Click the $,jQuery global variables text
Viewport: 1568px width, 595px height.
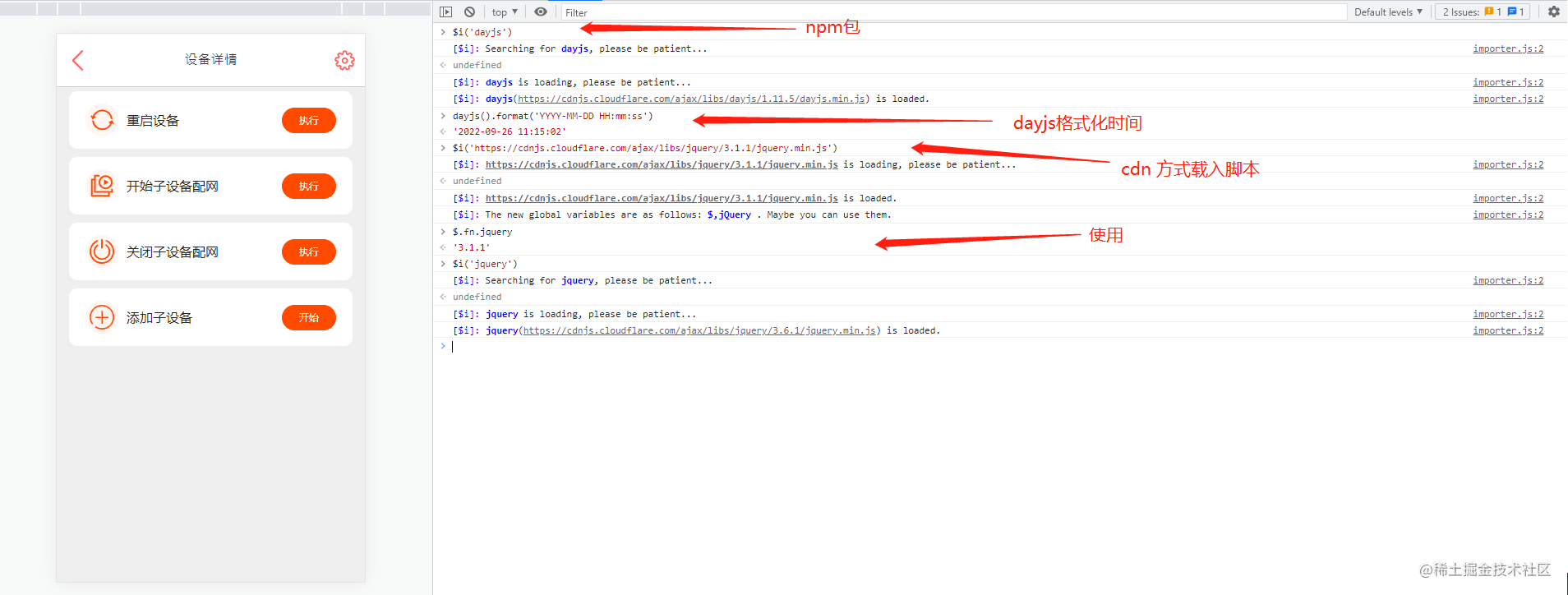coord(729,214)
